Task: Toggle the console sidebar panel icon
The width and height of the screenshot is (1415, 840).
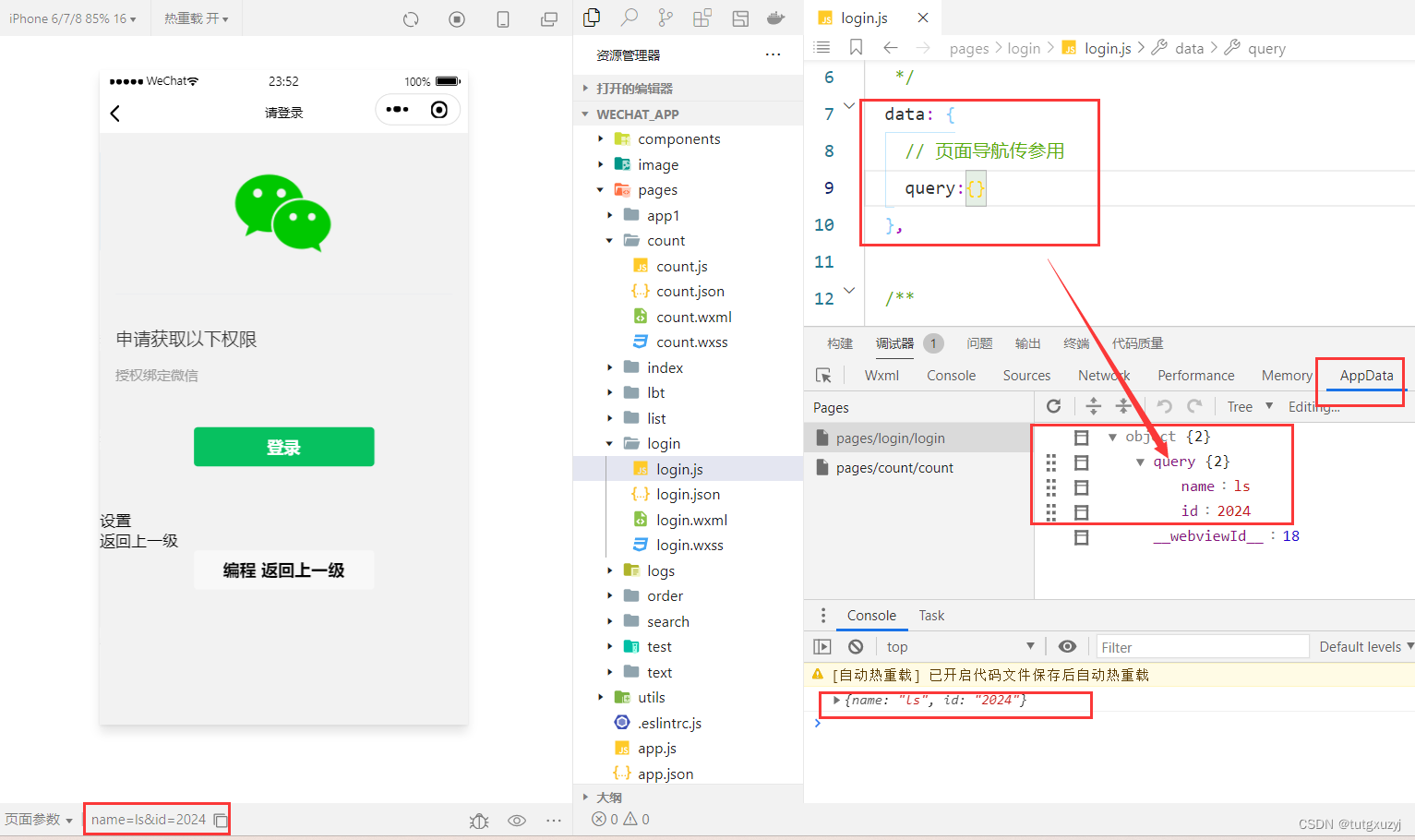Action: pos(822,647)
